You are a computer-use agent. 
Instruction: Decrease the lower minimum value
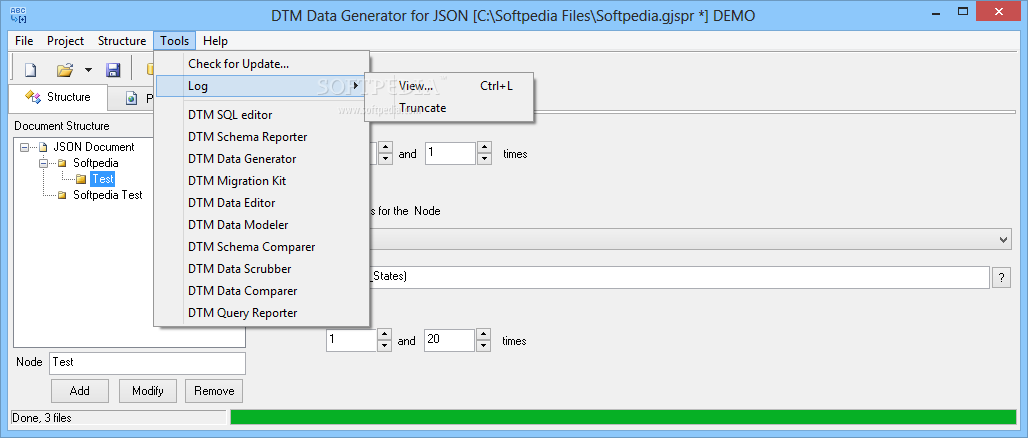tap(386, 346)
